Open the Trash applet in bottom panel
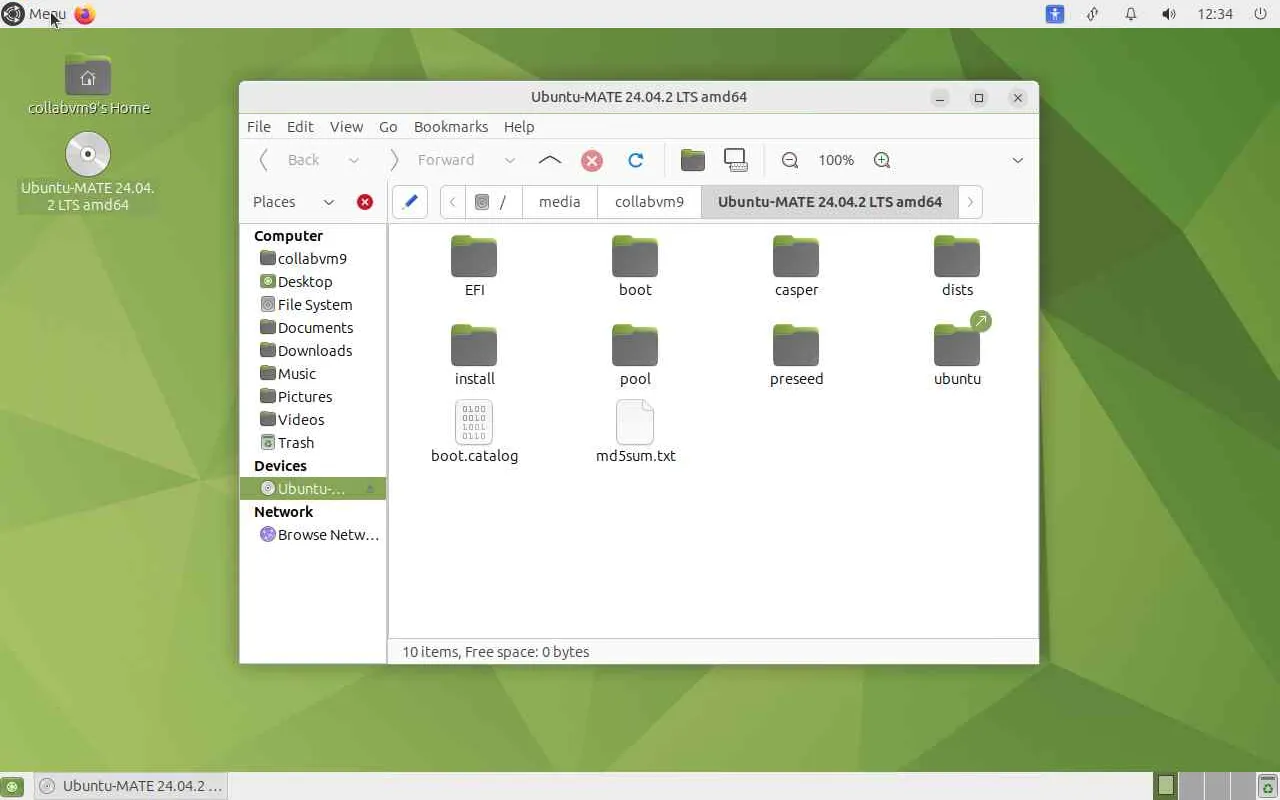Viewport: 1280px width, 800px height. pos(1267,786)
